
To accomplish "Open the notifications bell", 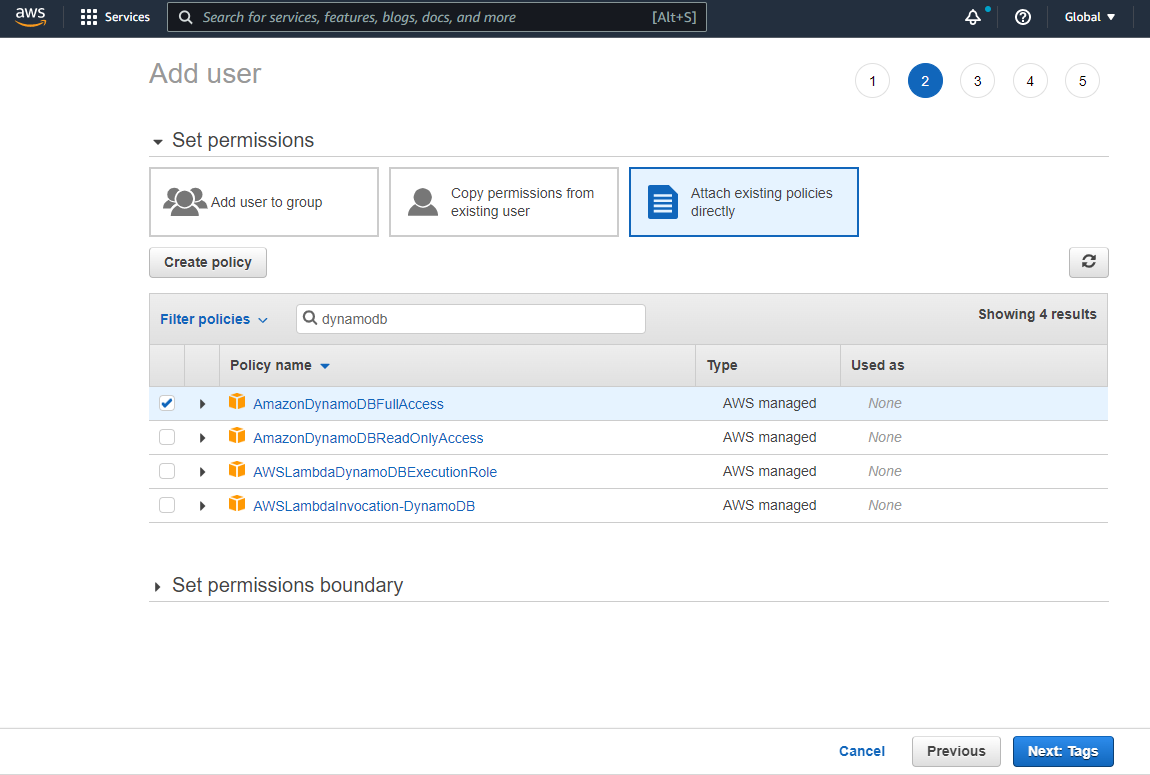I will tap(973, 17).
